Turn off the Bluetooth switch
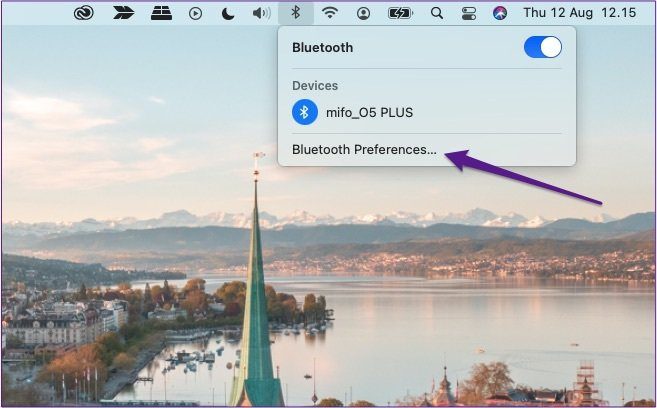The image size is (657, 408). tap(543, 47)
